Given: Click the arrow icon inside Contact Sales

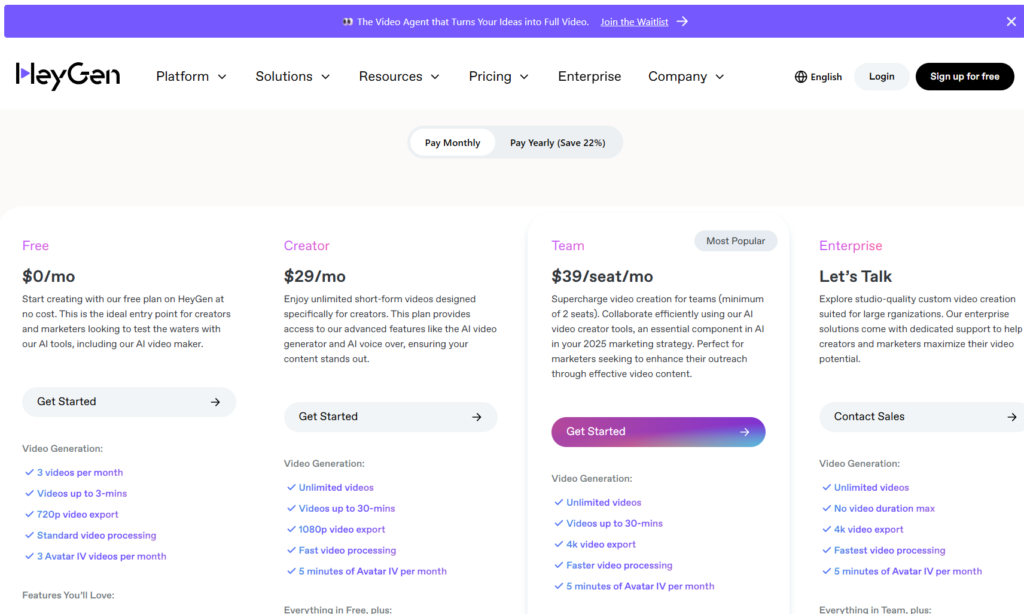Looking at the screenshot, I should (x=1010, y=417).
